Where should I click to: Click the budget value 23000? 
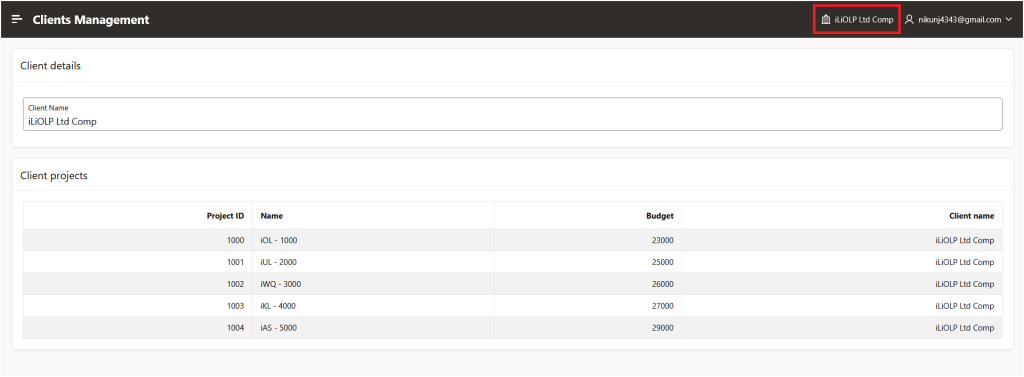point(663,240)
